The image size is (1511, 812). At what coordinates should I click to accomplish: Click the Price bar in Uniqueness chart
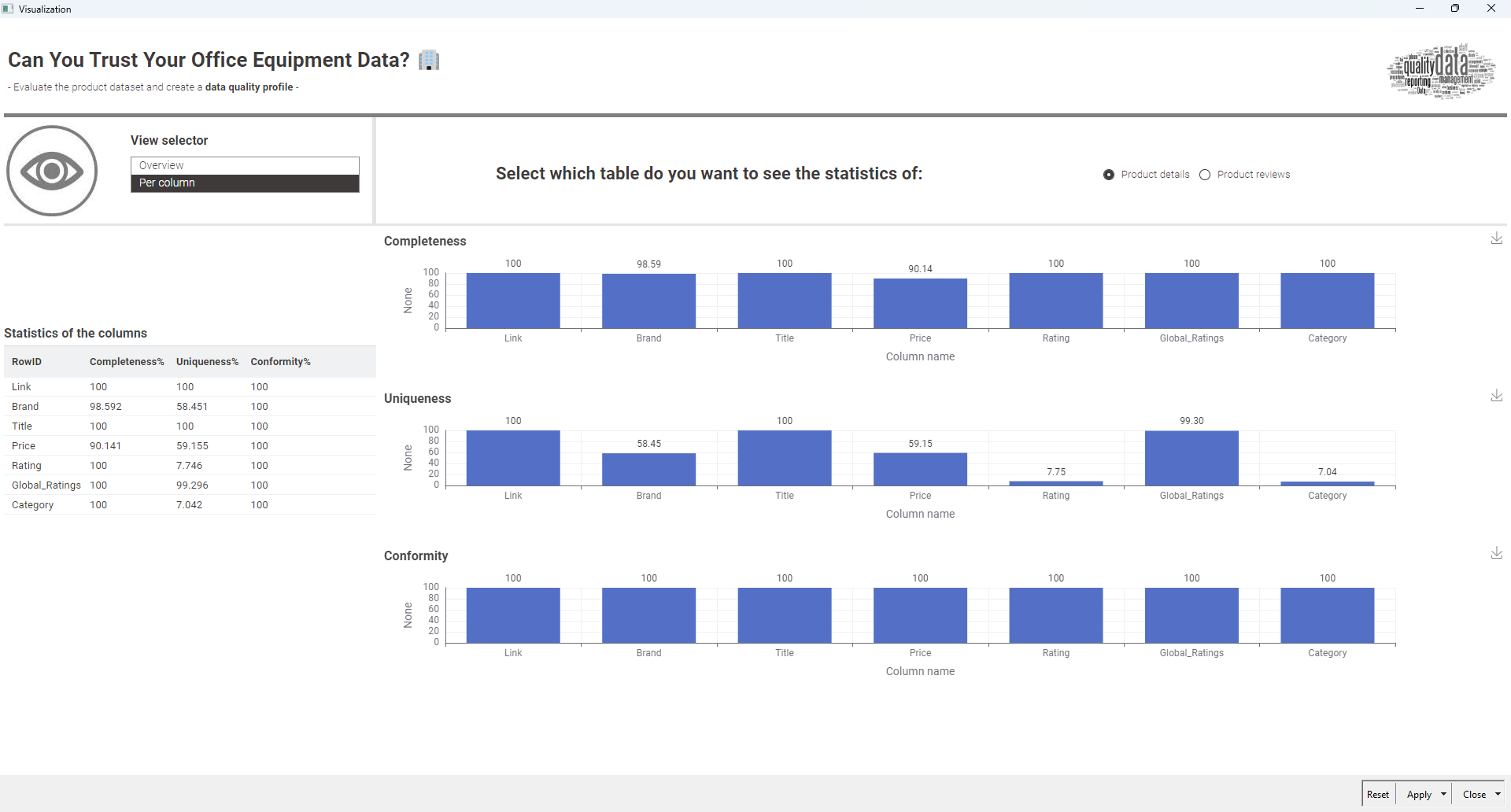[x=920, y=470]
